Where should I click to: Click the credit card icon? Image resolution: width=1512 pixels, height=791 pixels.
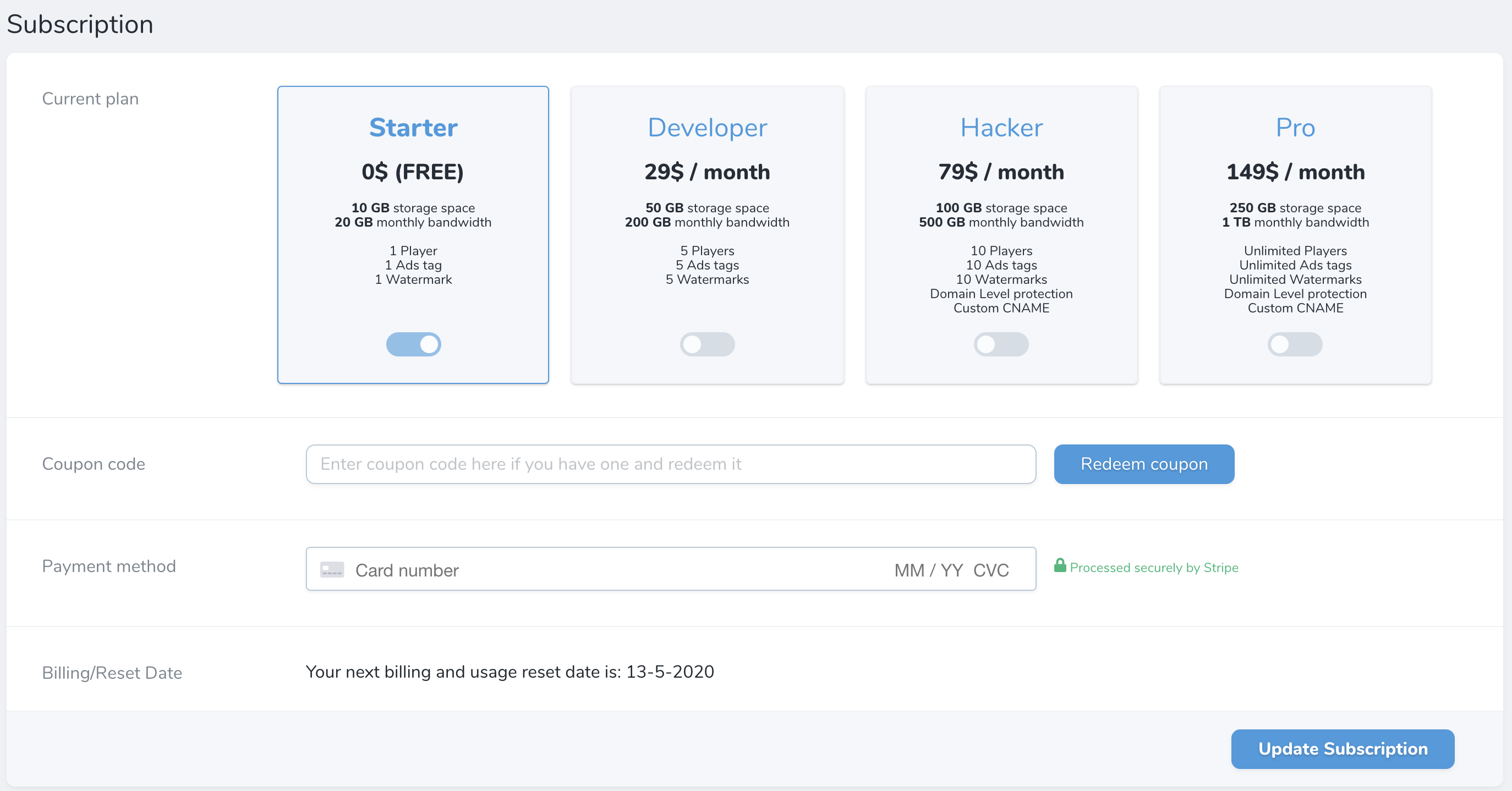(332, 570)
